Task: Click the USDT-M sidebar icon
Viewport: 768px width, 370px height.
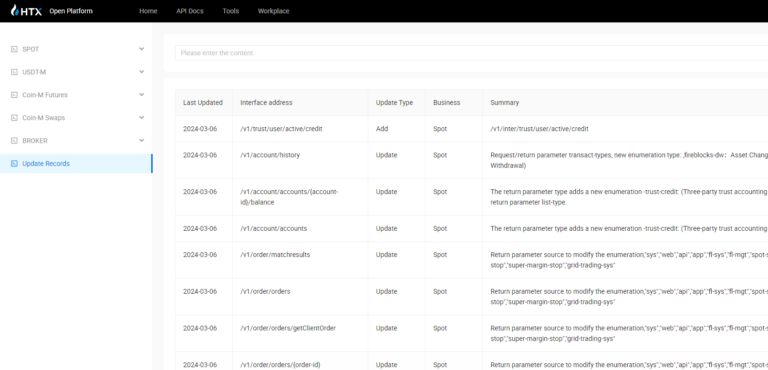Action: 14,72
